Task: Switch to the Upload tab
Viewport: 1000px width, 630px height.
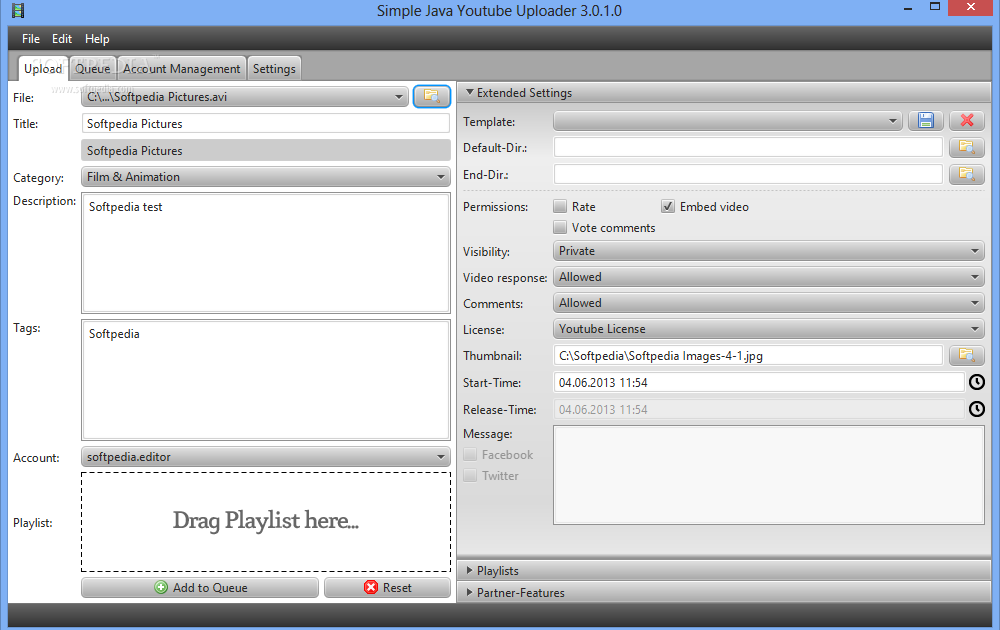Action: pos(43,68)
